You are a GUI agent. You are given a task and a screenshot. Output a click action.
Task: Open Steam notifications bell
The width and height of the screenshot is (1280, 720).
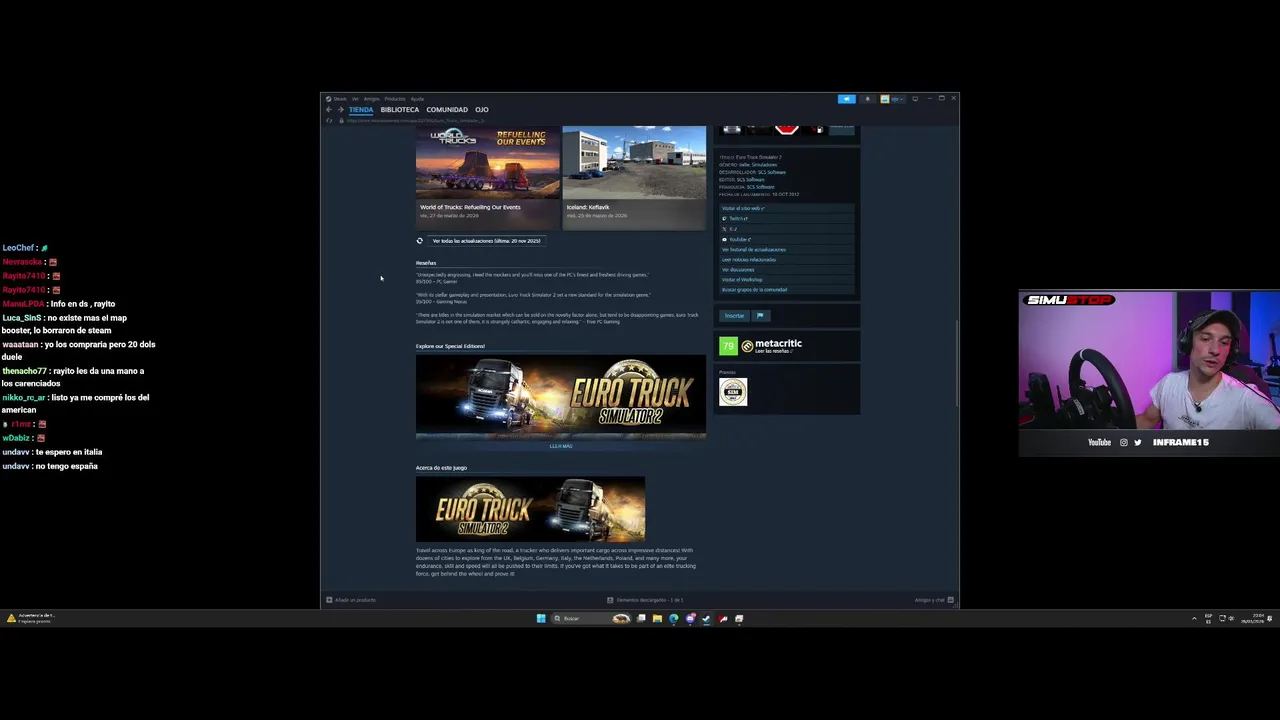(x=867, y=99)
